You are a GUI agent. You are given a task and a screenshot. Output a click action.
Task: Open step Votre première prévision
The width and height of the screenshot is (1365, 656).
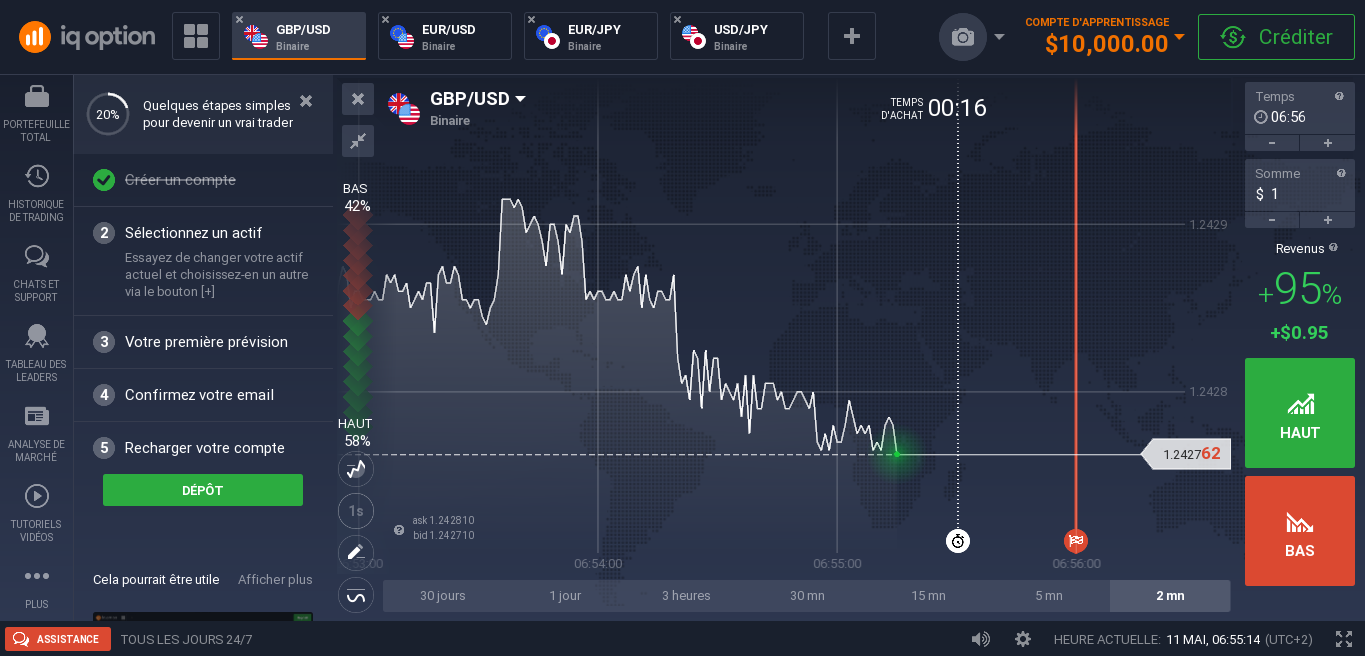click(204, 342)
